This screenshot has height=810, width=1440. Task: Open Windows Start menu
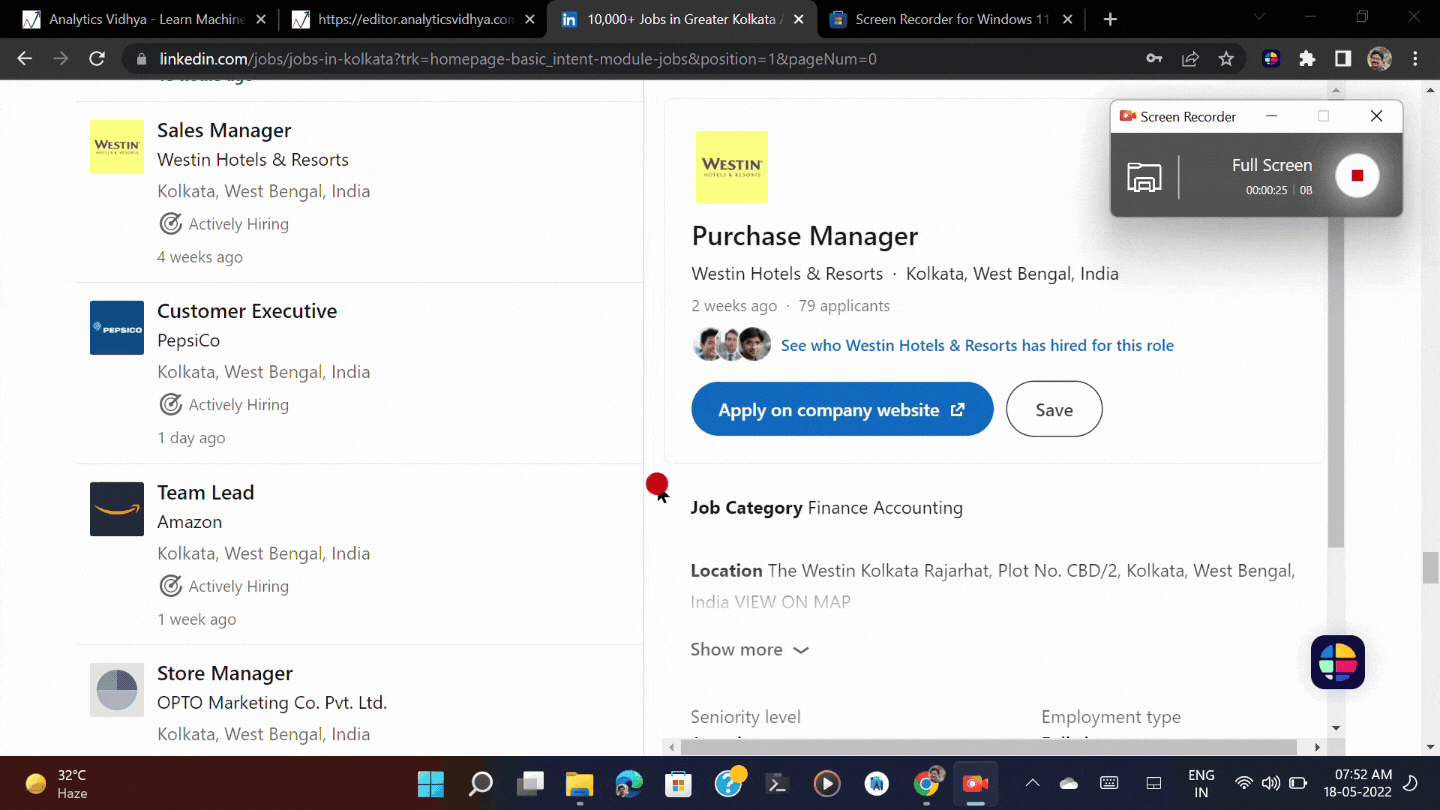pyautogui.click(x=431, y=783)
